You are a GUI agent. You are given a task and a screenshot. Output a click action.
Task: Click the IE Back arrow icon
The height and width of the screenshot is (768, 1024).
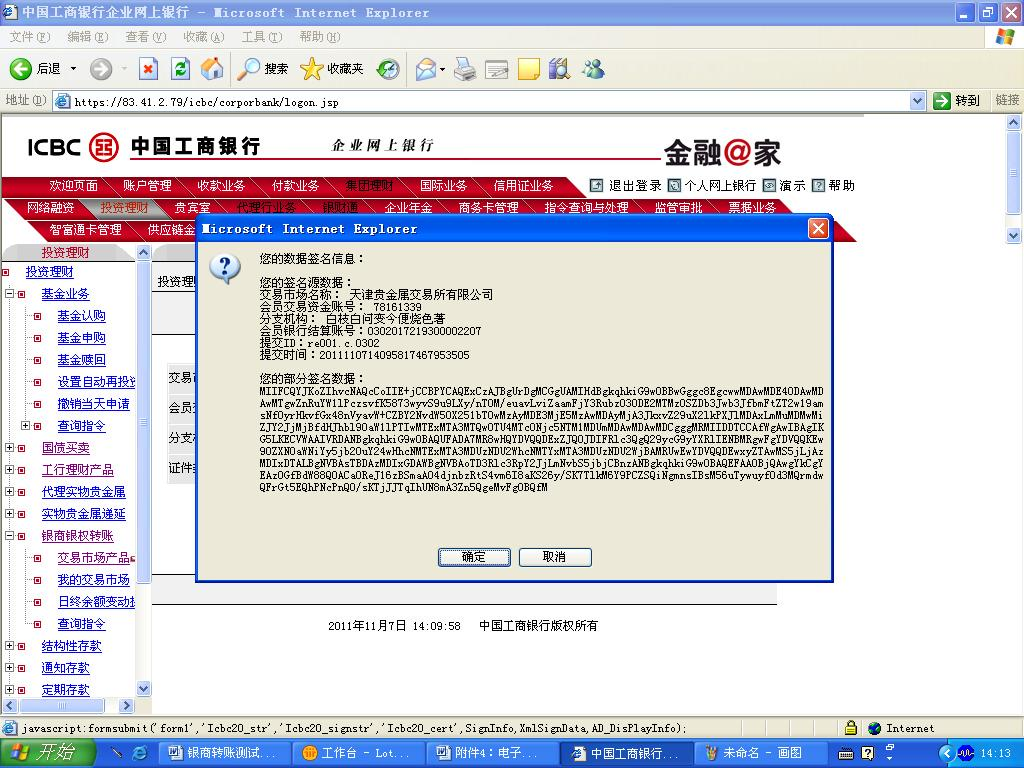click(20, 69)
